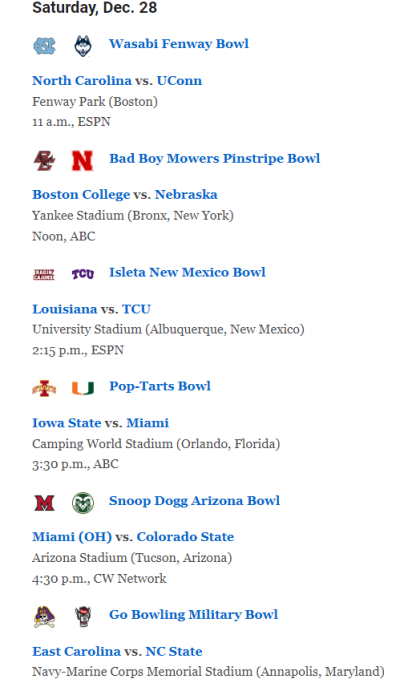Image resolution: width=400 pixels, height=683 pixels.
Task: Open the Miami Hurricanes U logo
Action: (x=83, y=388)
